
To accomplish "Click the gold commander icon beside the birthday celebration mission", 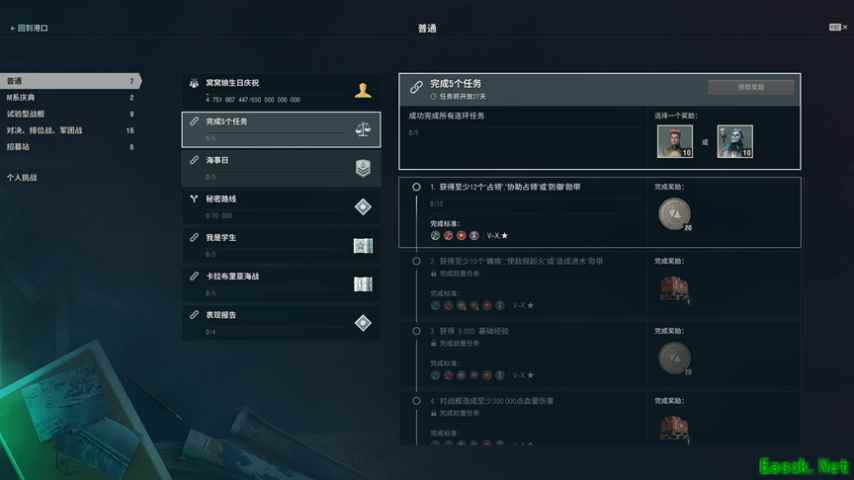I will pyautogui.click(x=363, y=90).
